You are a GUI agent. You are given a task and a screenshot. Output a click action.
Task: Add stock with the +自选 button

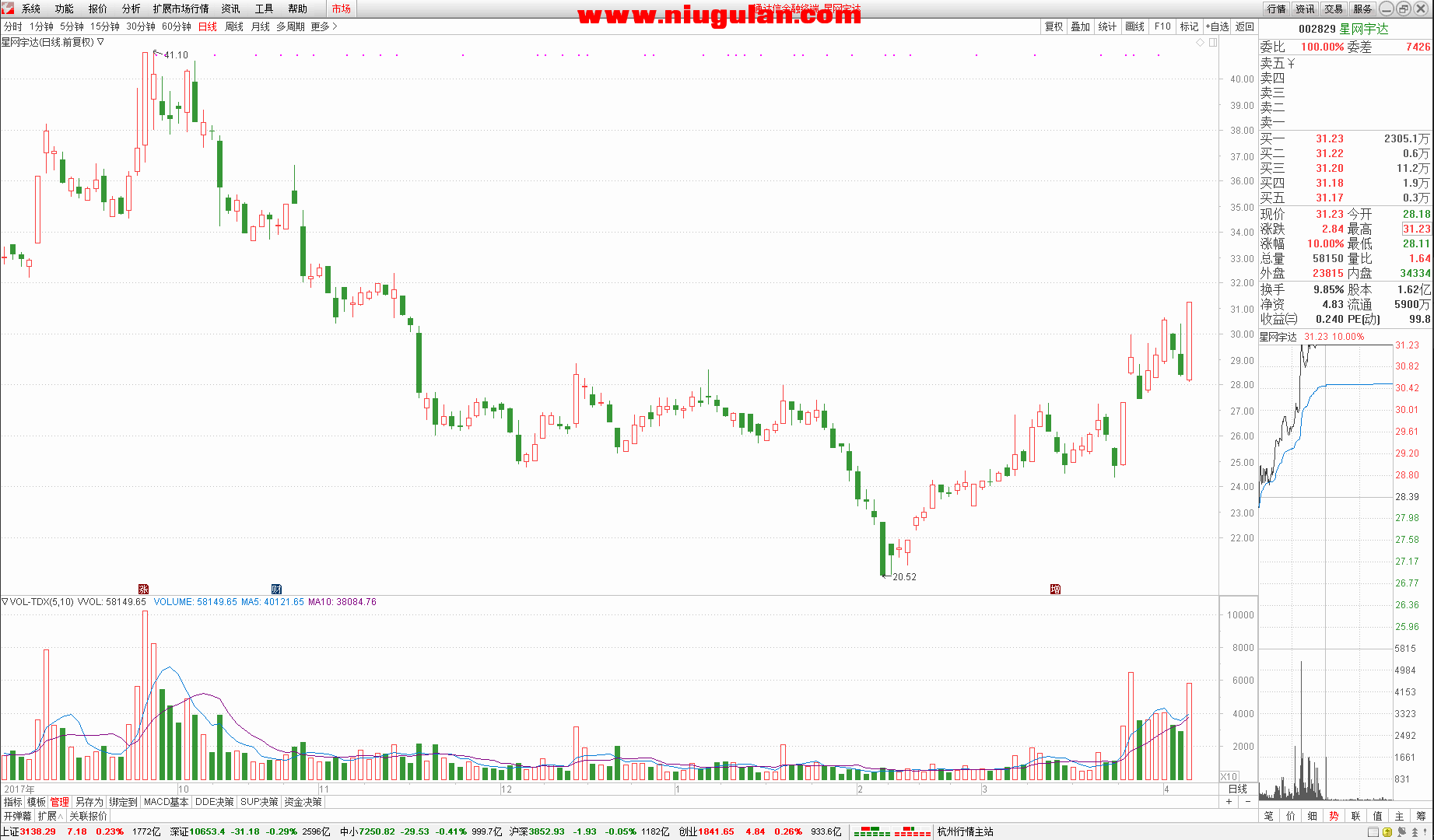tap(1218, 26)
